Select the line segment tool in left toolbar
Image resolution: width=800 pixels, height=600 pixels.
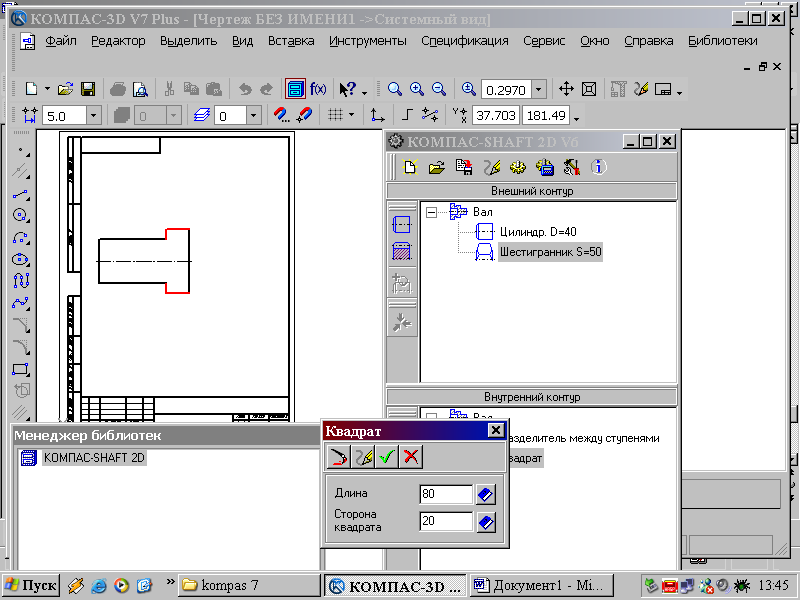[20, 194]
